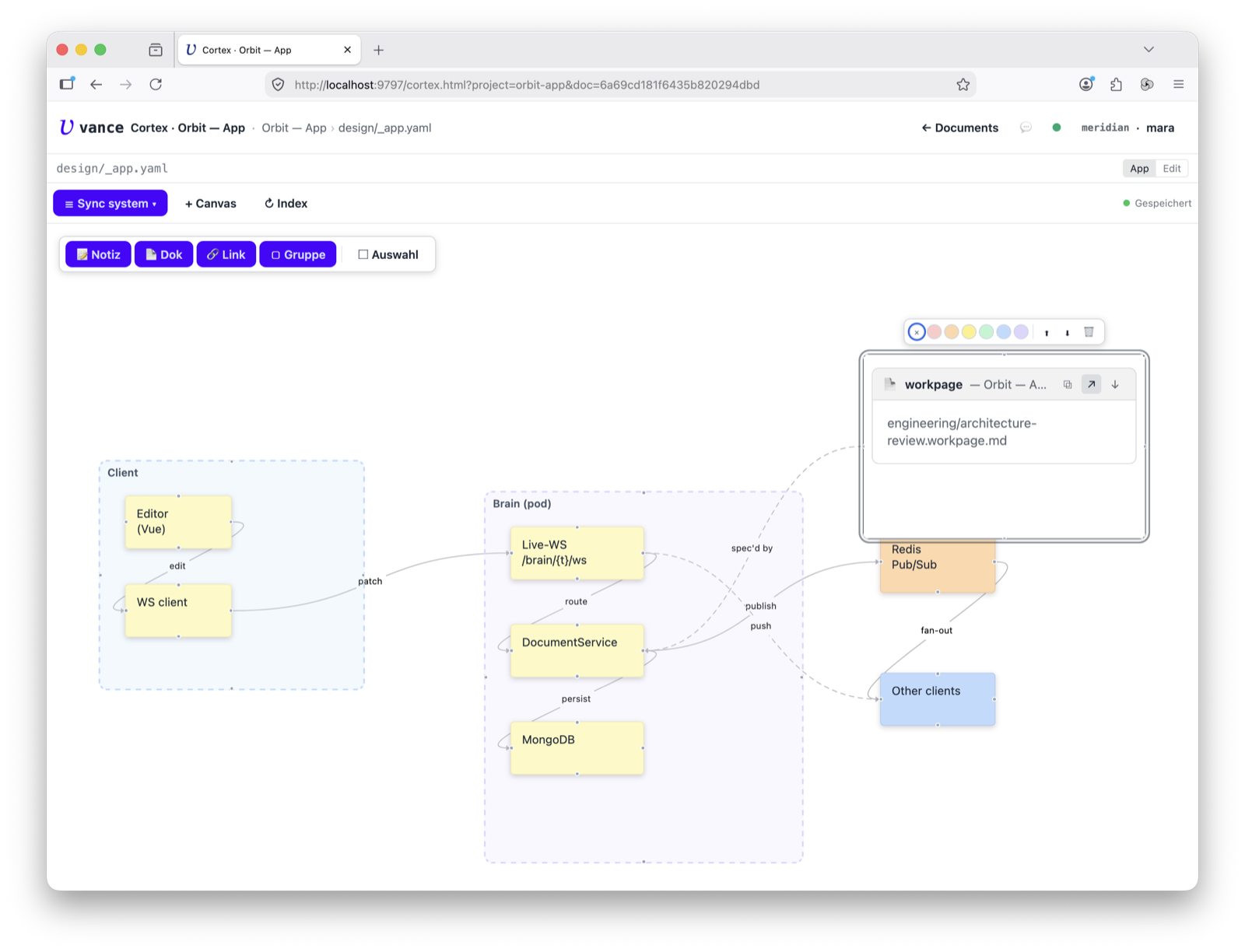Open the chat bubble icon in header
Screen dimensions: 1245x952
pos(1026,128)
